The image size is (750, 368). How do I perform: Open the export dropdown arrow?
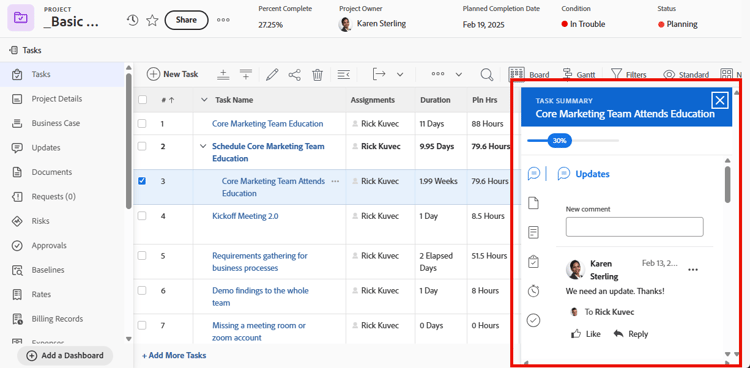point(400,74)
